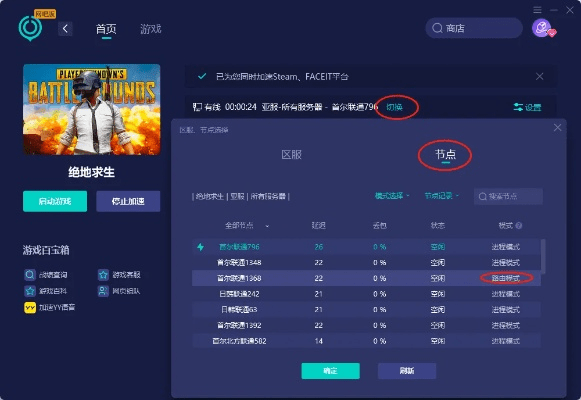Click the 启动游戏 button
The height and width of the screenshot is (400, 581).
(55, 201)
